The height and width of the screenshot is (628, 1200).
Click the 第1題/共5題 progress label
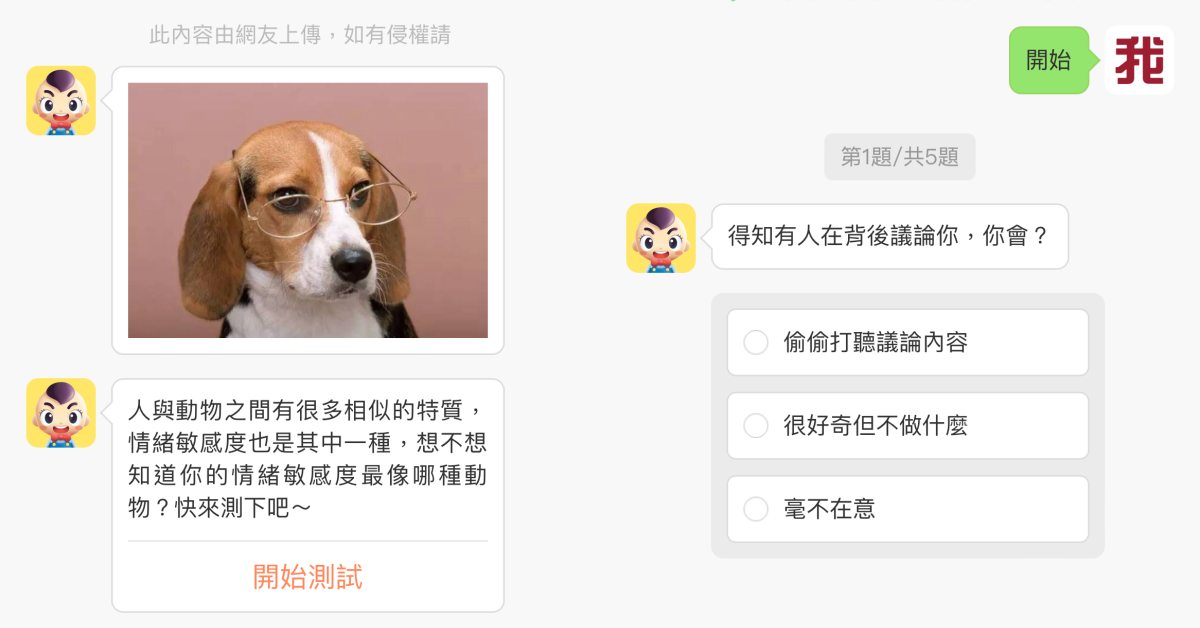(x=900, y=157)
